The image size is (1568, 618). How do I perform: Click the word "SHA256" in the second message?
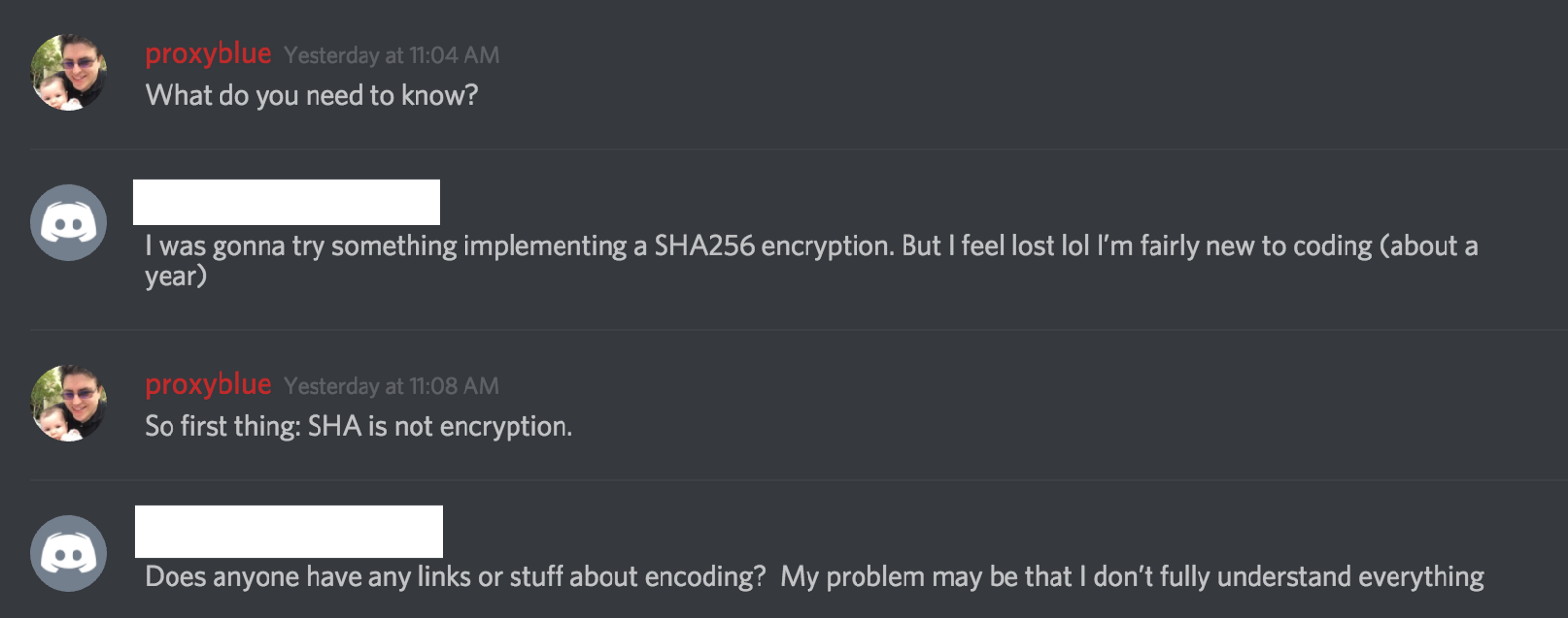(x=704, y=246)
